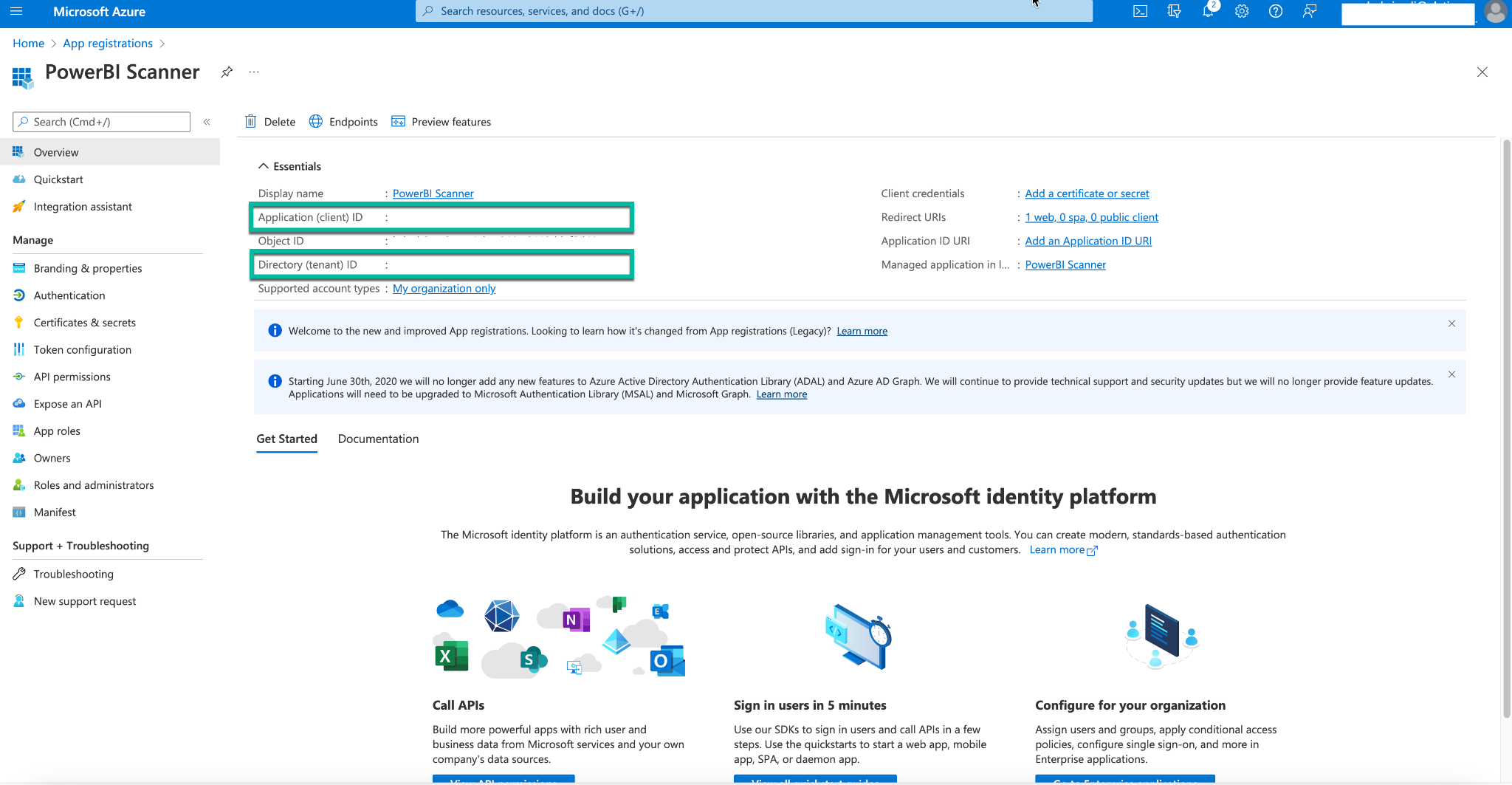
Task: Open Overview in sidebar
Action: [x=110, y=152]
